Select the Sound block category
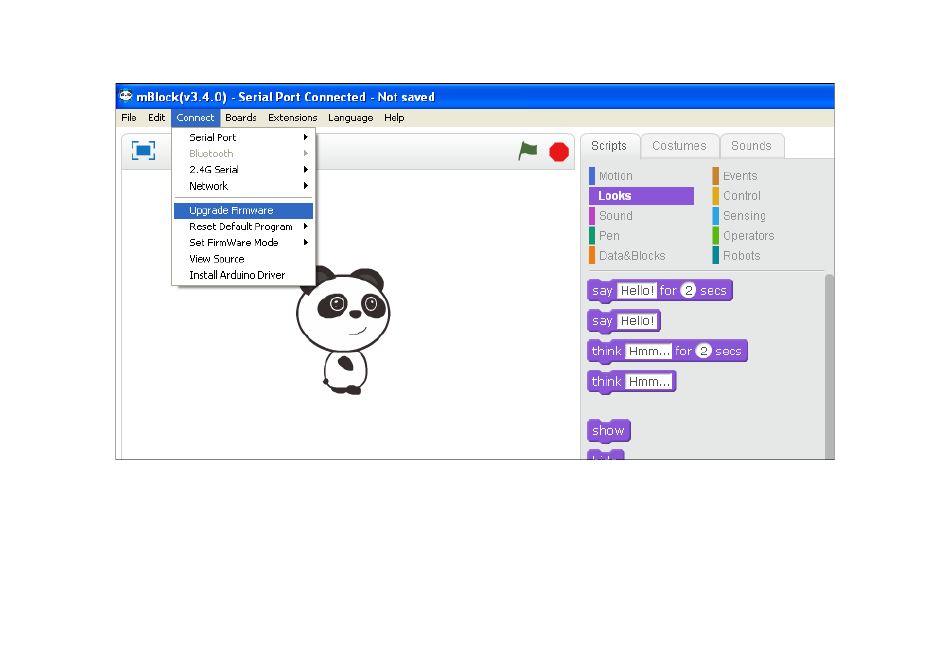The width and height of the screenshot is (950, 654). tap(641, 216)
